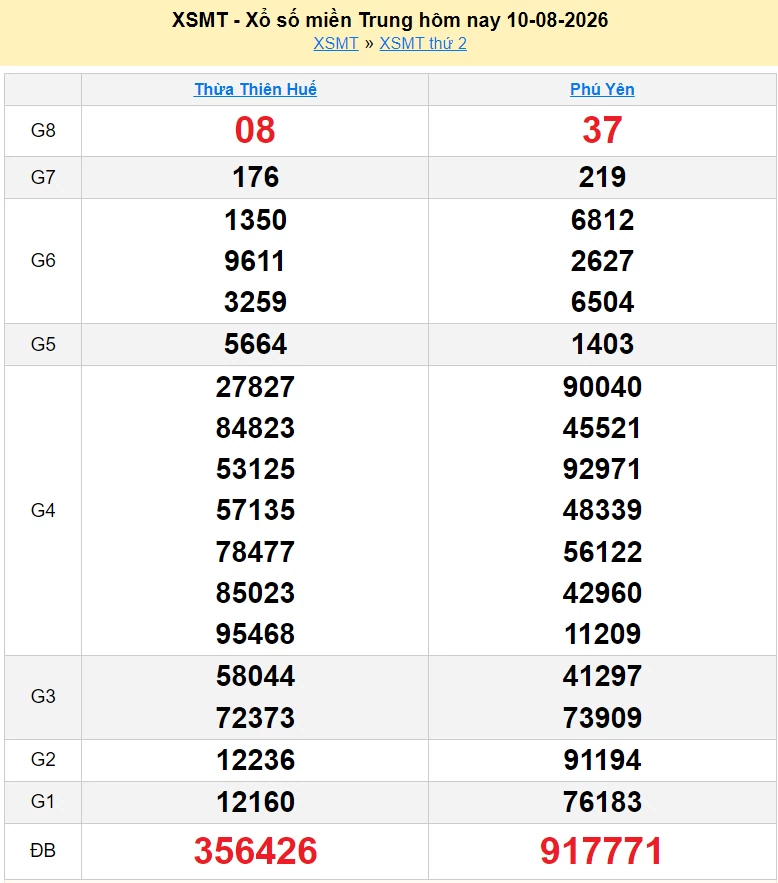Select the G1 number 12160
Image resolution: width=778 pixels, height=883 pixels.
255,801
